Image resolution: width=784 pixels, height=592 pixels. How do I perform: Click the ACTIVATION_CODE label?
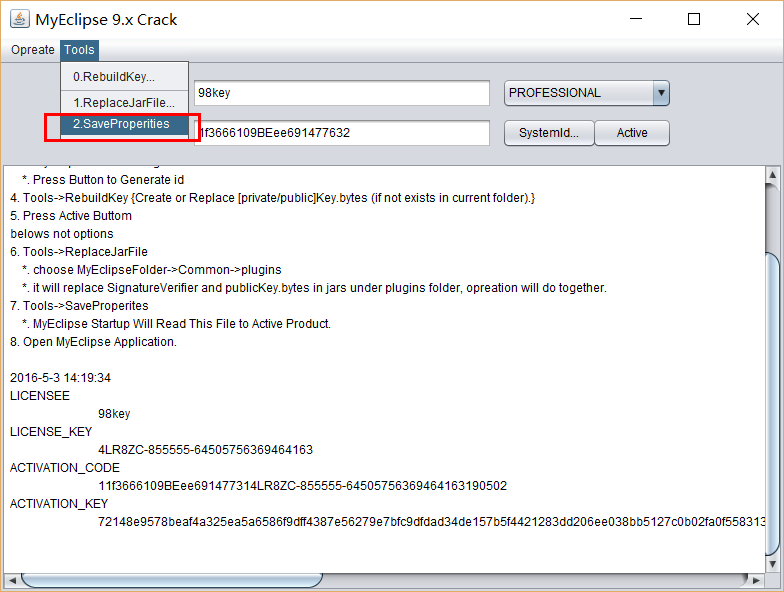(x=64, y=468)
